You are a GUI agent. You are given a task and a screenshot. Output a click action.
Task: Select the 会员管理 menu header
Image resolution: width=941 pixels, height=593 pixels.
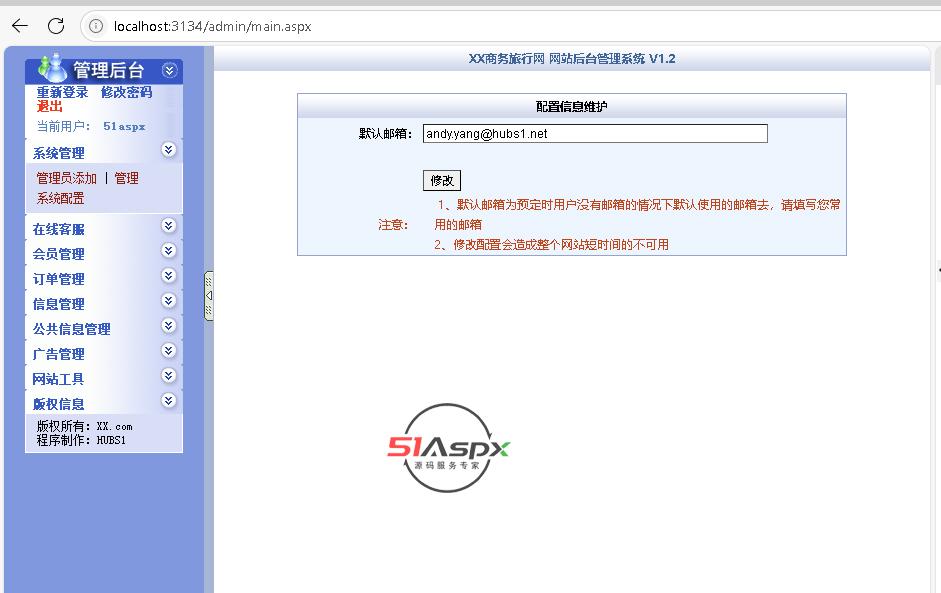point(59,254)
